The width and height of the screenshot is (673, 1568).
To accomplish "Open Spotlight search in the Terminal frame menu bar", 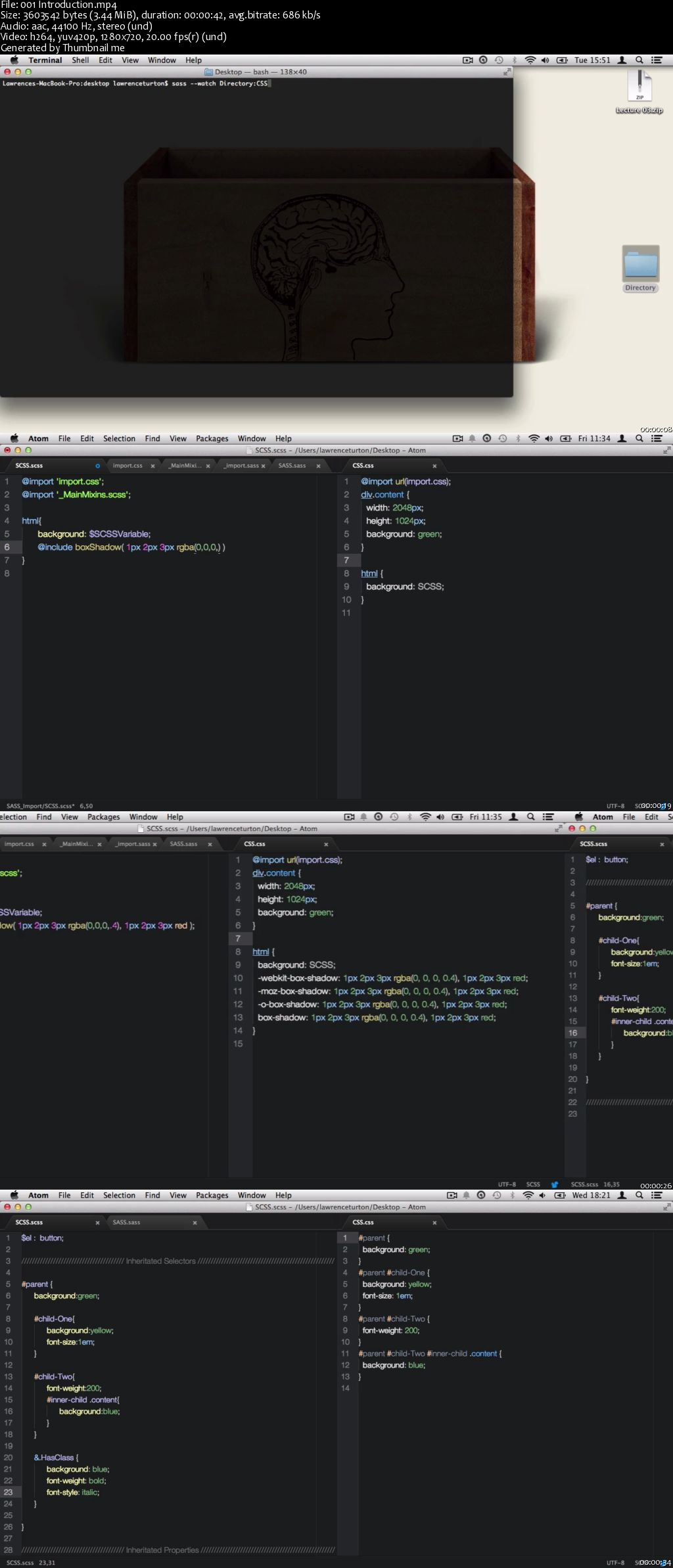I will pos(639,60).
